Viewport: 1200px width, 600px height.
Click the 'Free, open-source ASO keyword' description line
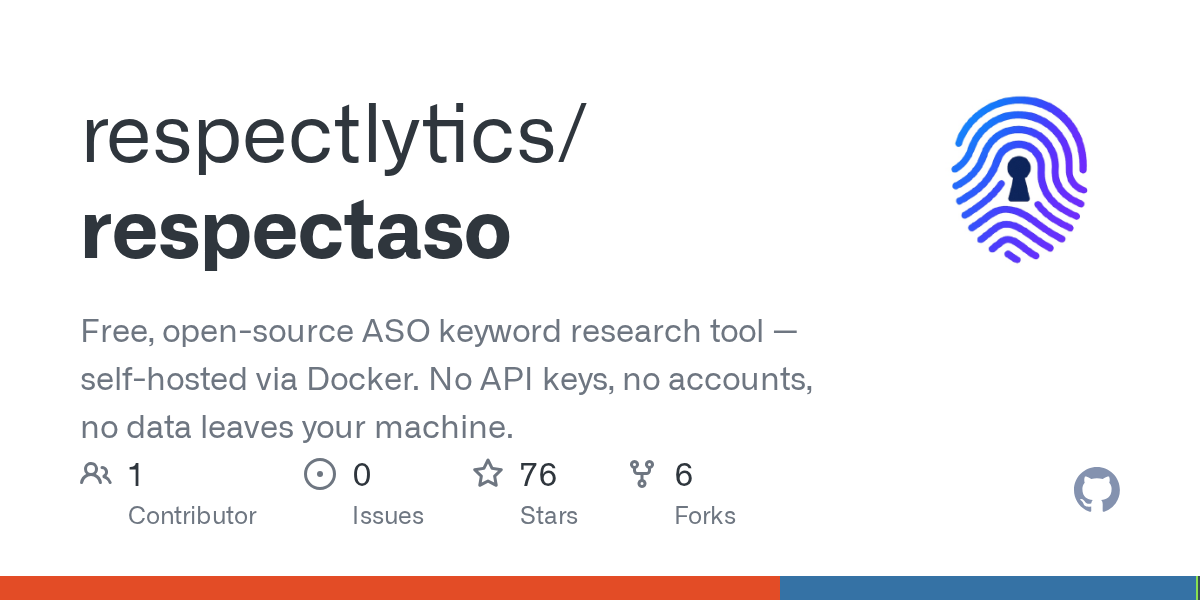439,332
